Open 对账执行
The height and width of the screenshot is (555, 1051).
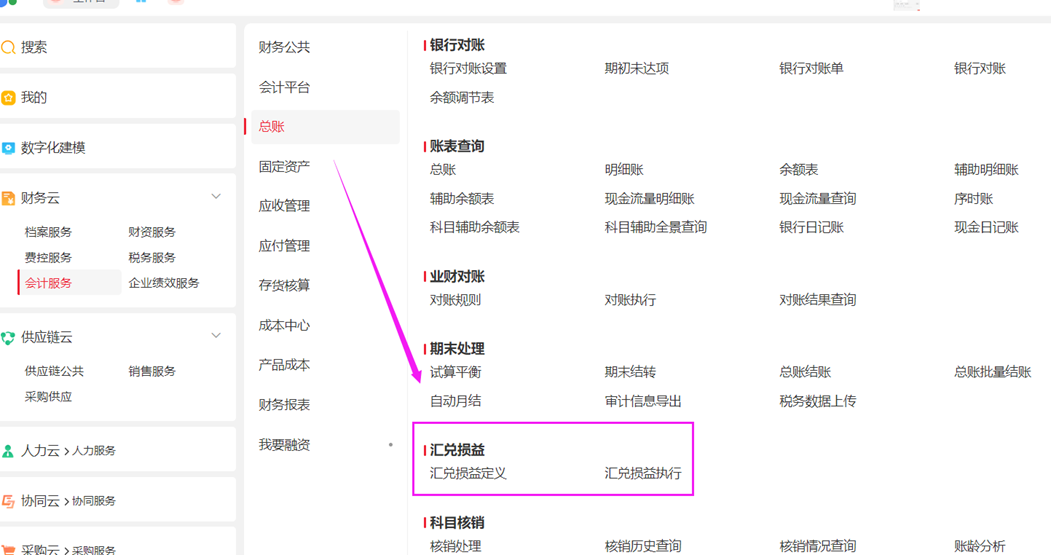tap(630, 300)
